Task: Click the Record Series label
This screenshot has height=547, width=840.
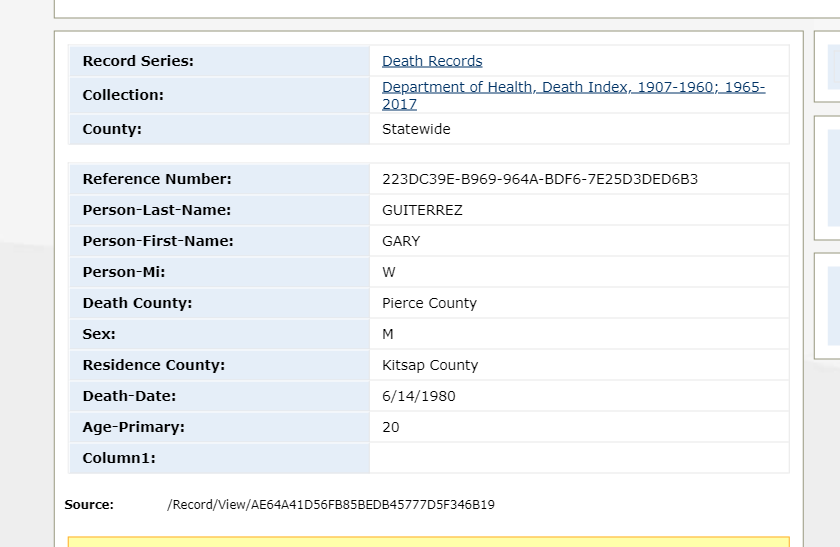Action: tap(138, 61)
